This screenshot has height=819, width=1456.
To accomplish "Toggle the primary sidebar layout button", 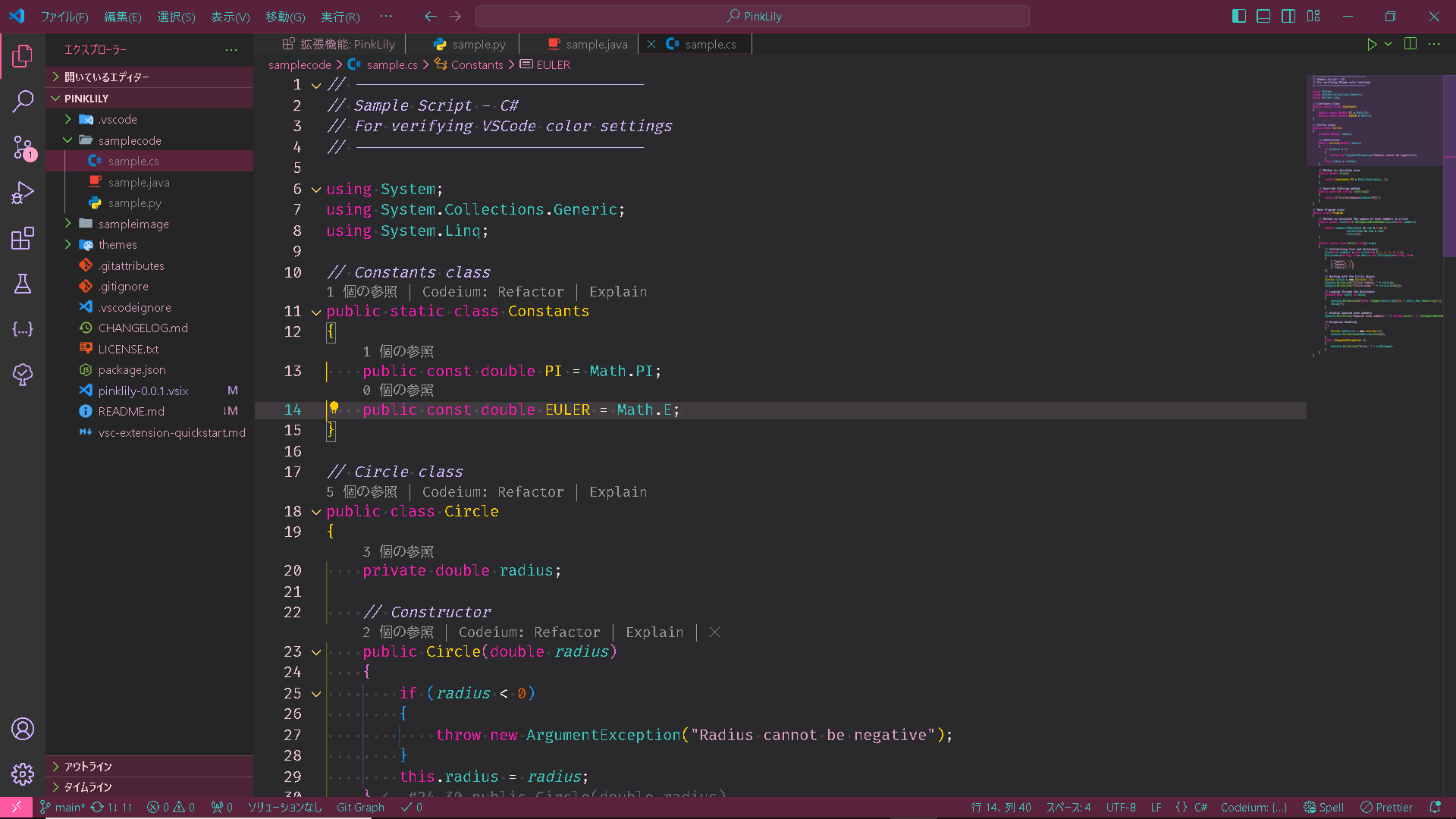I will pyautogui.click(x=1239, y=16).
